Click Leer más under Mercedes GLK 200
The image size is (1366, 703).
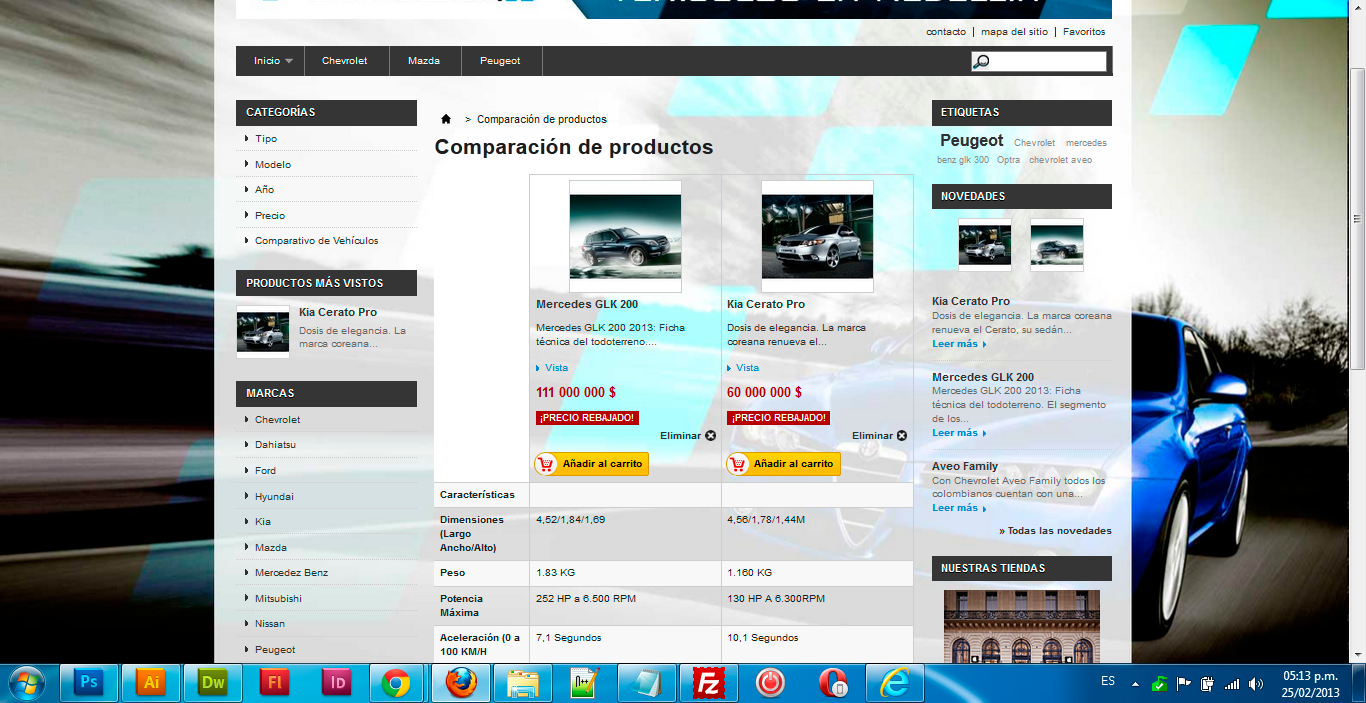coord(959,432)
